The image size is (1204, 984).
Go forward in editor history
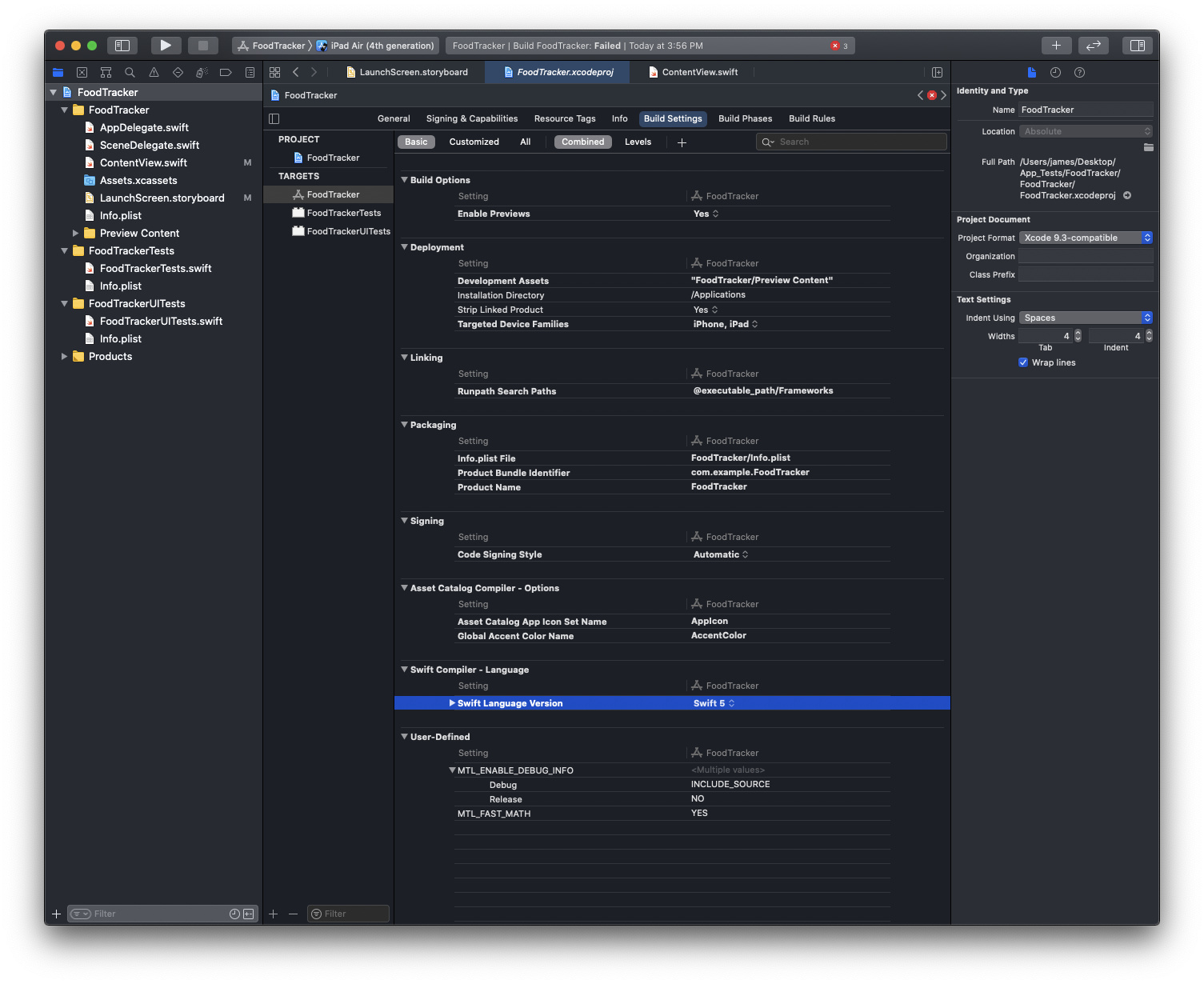pyautogui.click(x=314, y=72)
